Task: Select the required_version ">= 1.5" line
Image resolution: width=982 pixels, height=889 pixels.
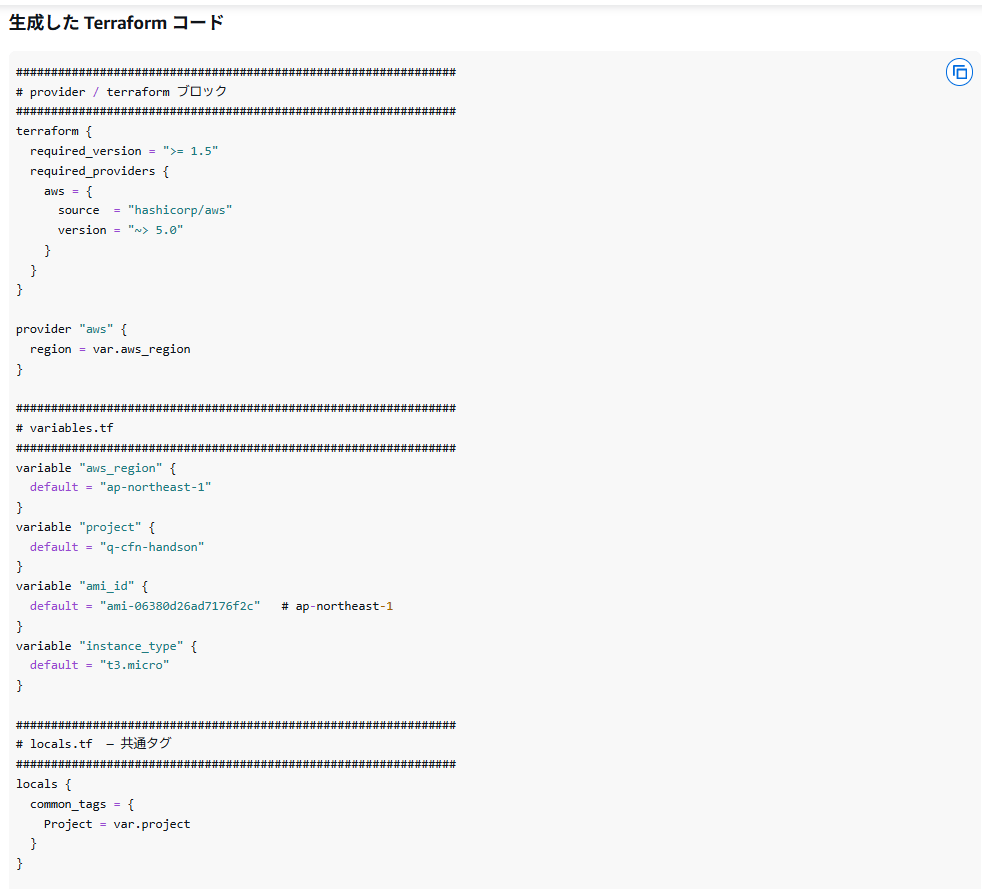Action: click(x=124, y=151)
